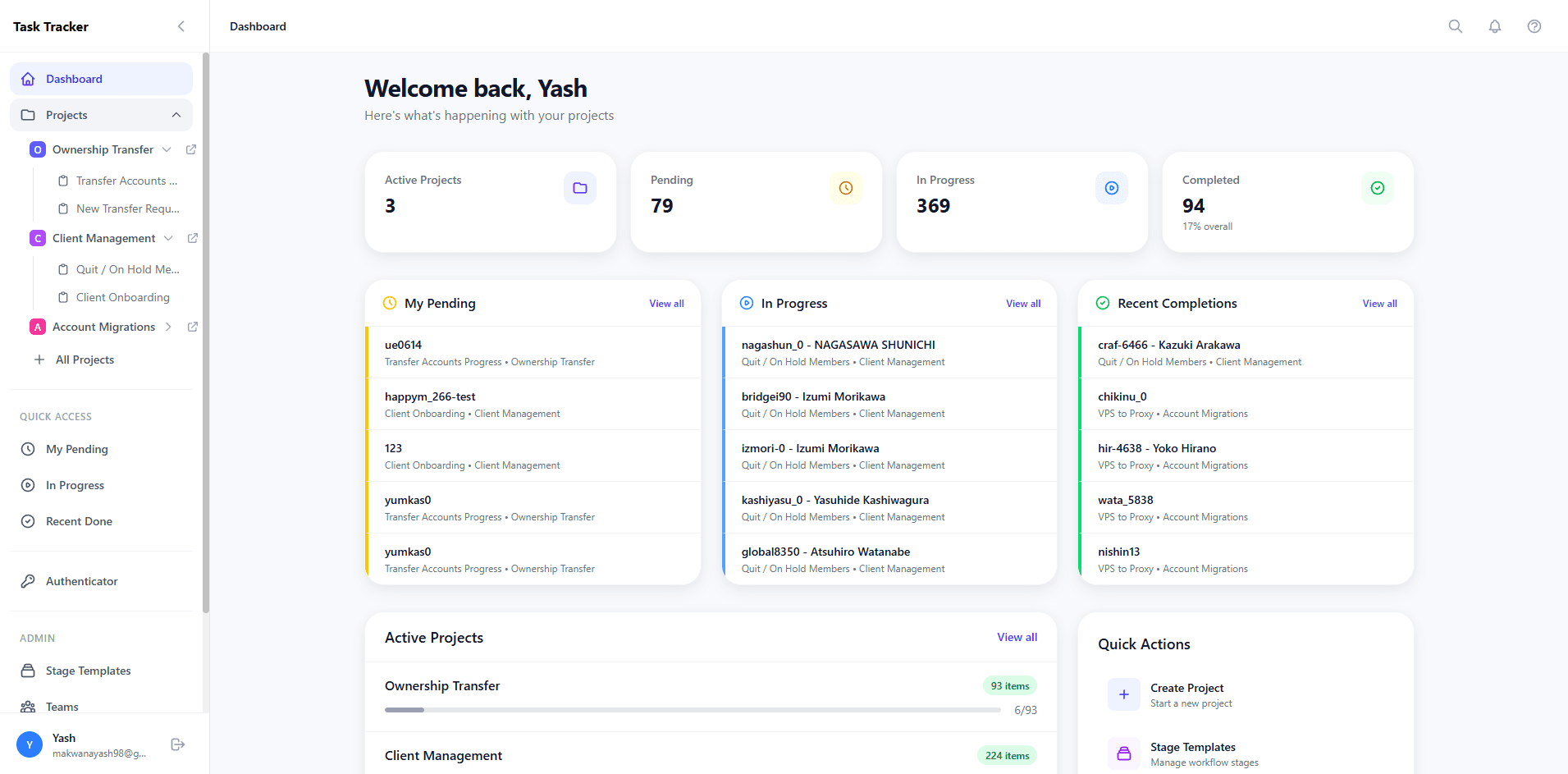Screen dimensions: 1568x774
Task: Select the Client Onboarding tree item
Action: tap(122, 296)
